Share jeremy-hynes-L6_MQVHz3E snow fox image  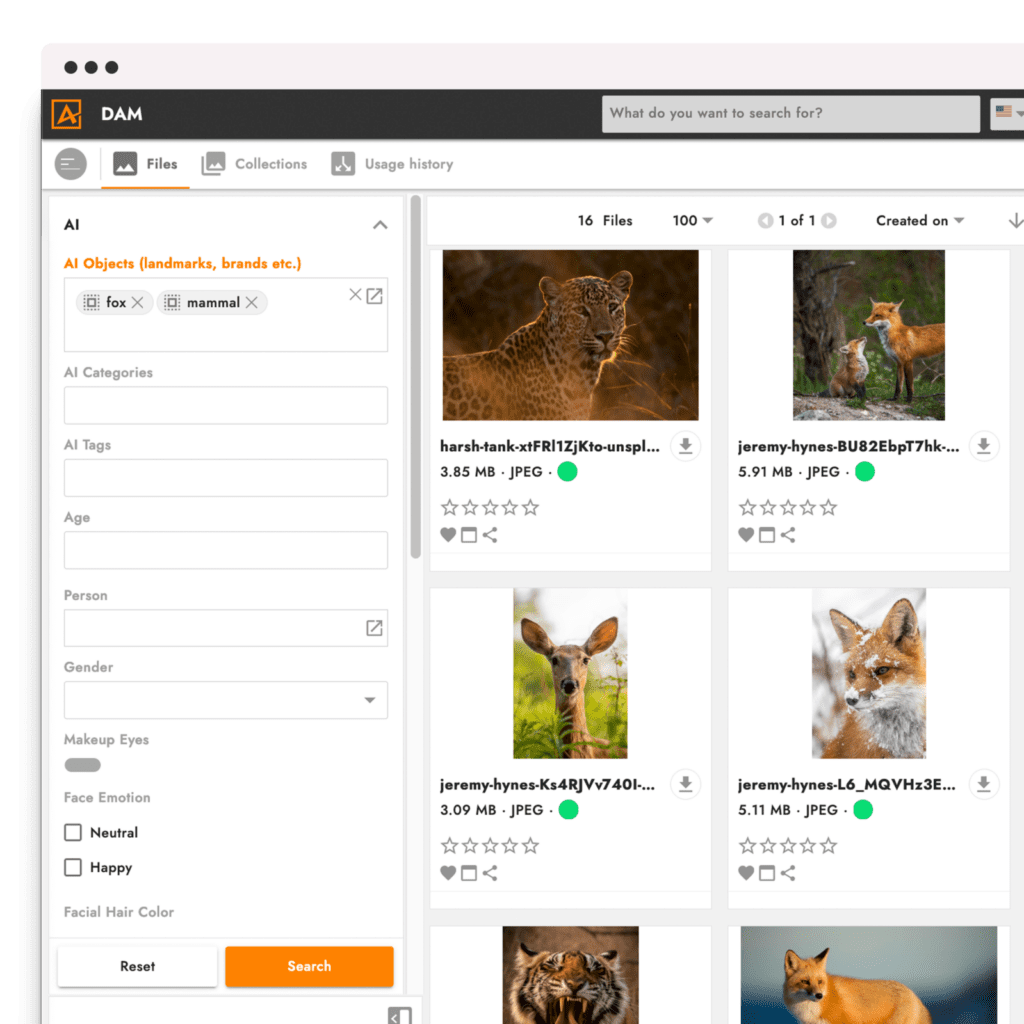[x=788, y=873]
